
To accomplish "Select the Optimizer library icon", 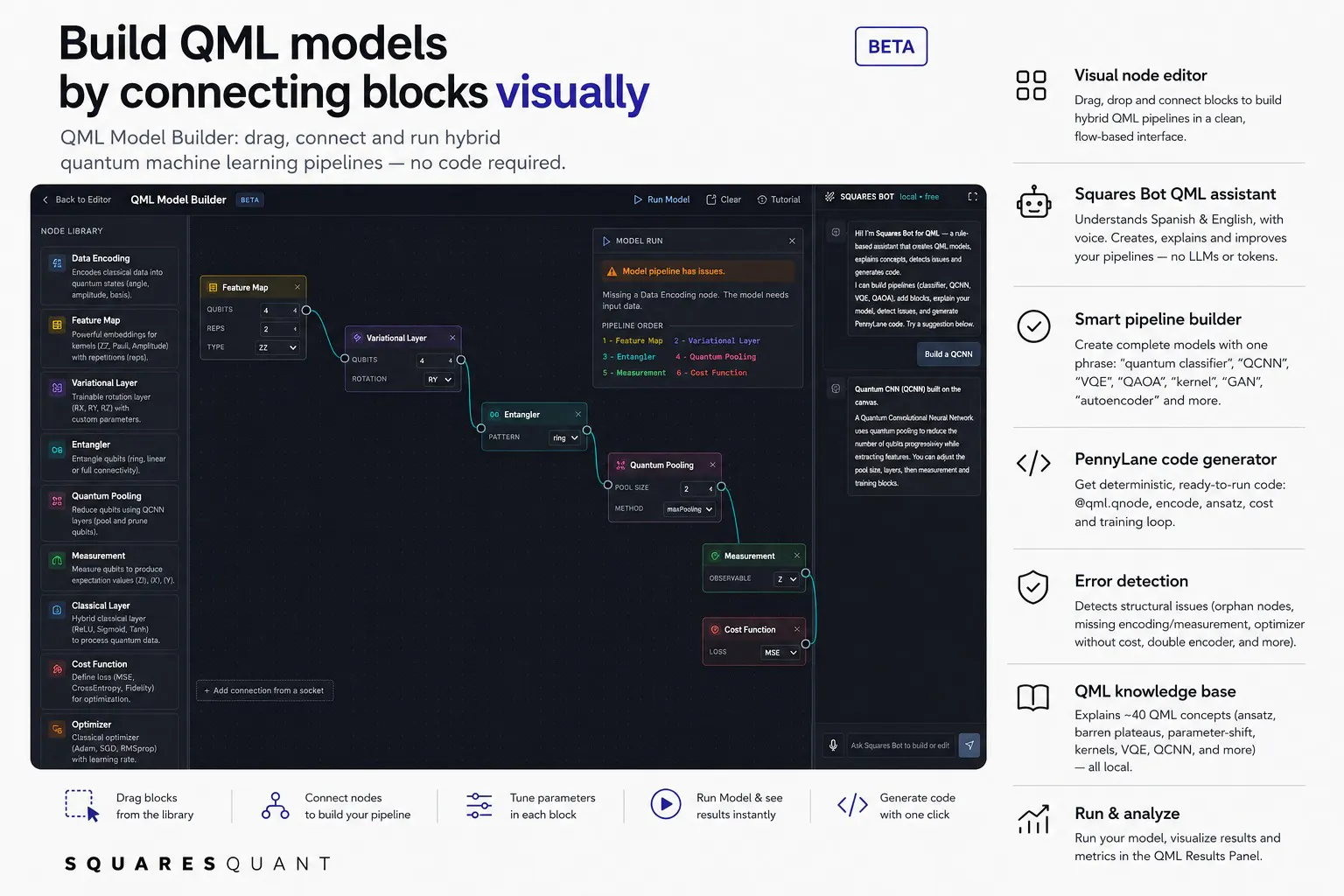I will point(57,729).
